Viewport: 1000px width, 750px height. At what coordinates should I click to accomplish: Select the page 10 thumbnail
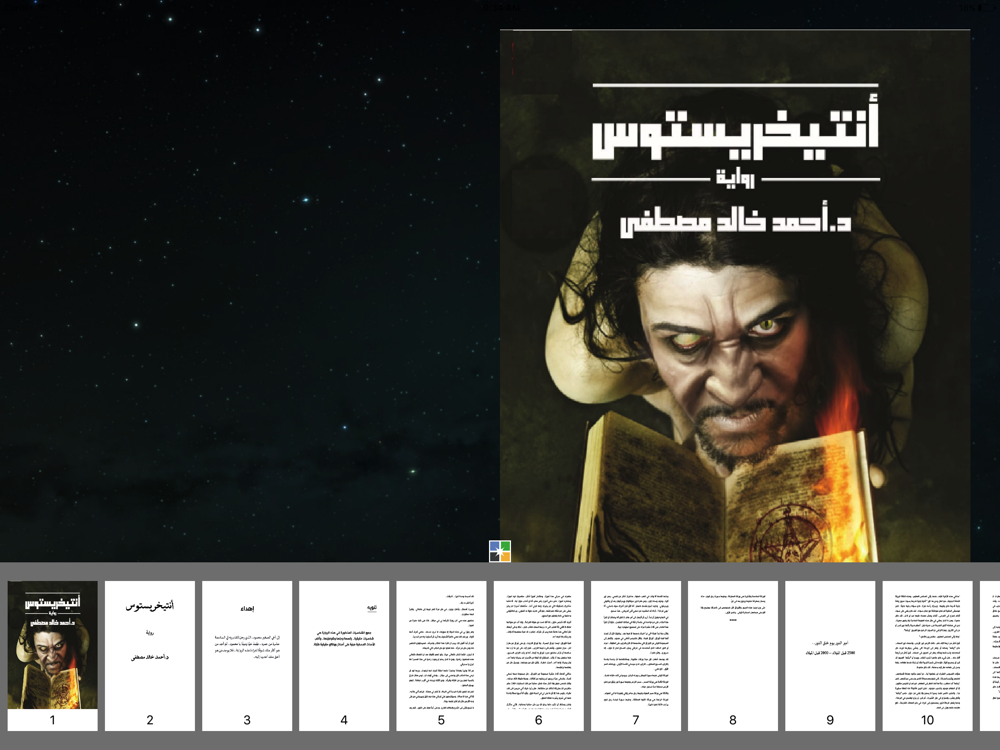click(x=927, y=656)
